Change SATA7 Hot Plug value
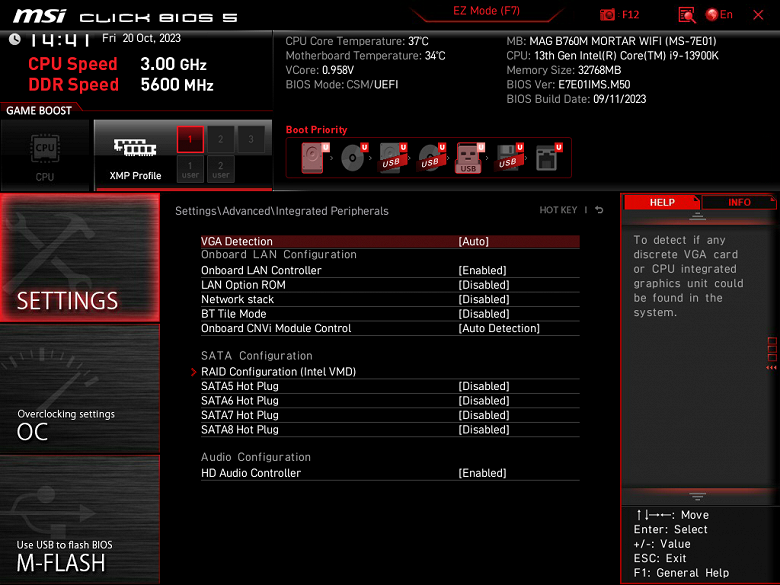The height and width of the screenshot is (585, 780). (390, 415)
